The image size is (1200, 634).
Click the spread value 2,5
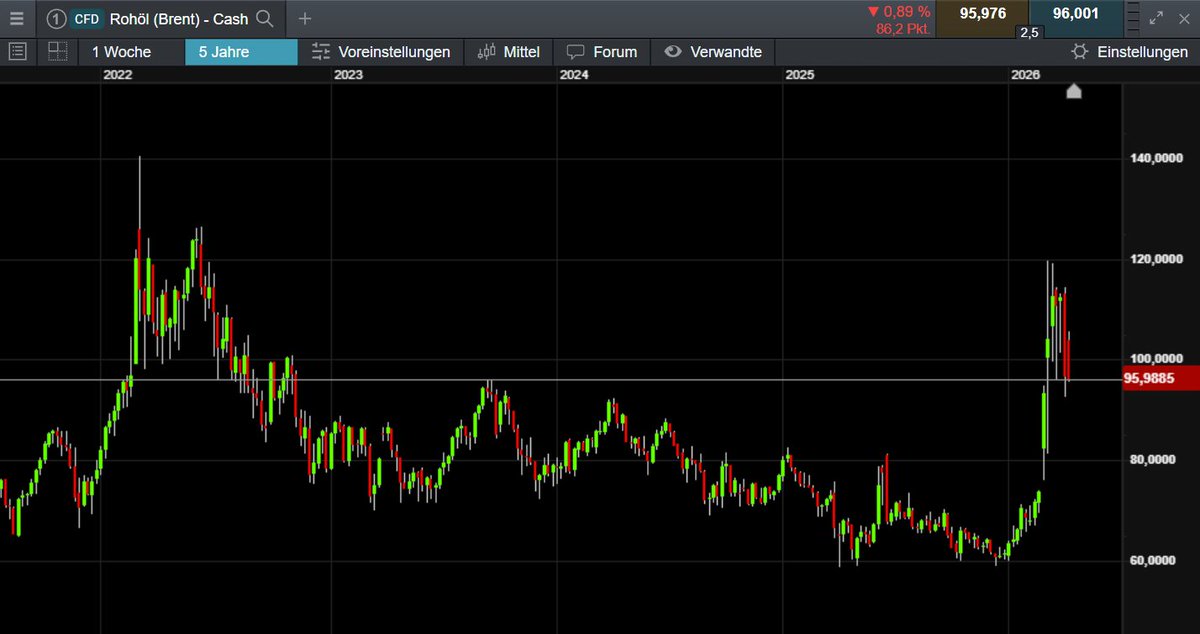(1028, 32)
